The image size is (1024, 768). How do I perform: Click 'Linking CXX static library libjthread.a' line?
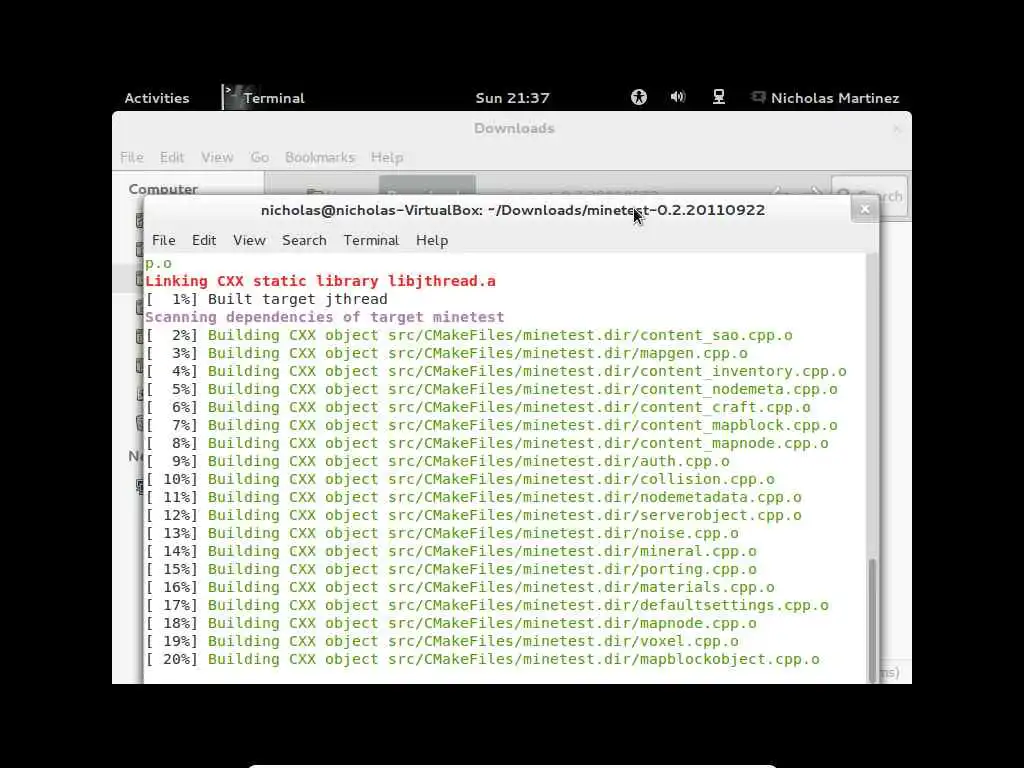tap(320, 281)
